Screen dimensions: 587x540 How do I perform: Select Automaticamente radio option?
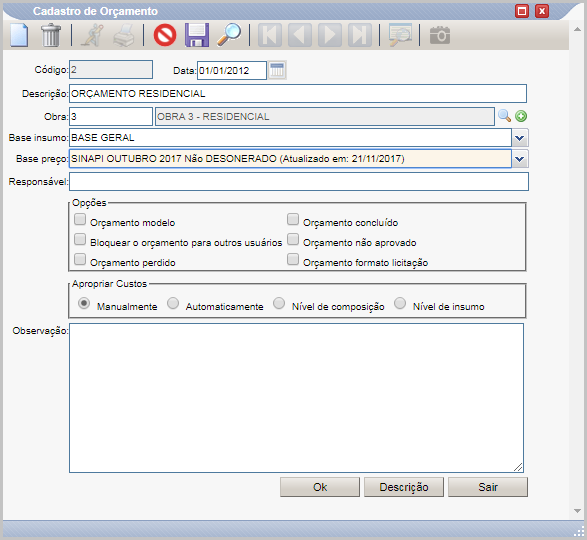[173, 303]
